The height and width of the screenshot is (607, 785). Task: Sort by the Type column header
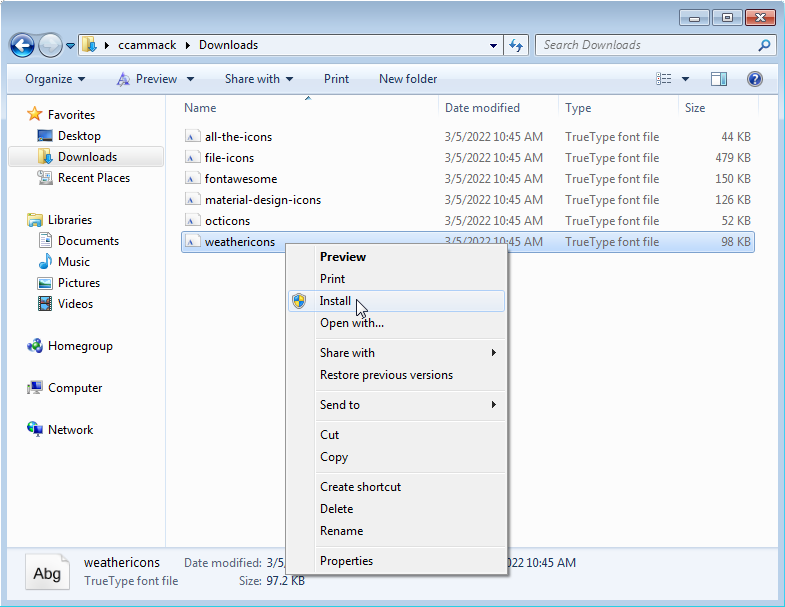coord(578,108)
